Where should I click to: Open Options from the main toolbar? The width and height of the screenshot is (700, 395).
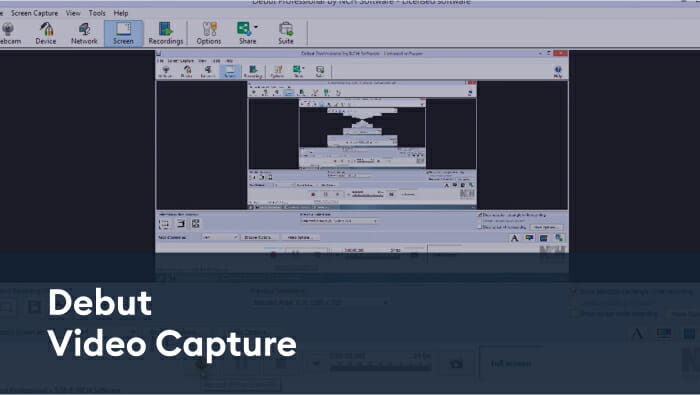click(208, 33)
